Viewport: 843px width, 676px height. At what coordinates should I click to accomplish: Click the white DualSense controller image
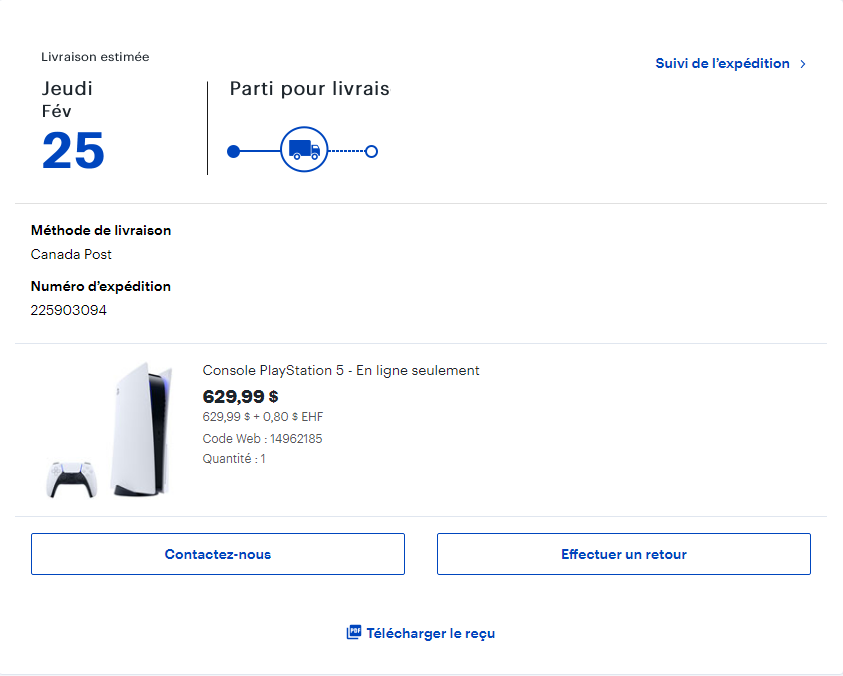[x=71, y=480]
